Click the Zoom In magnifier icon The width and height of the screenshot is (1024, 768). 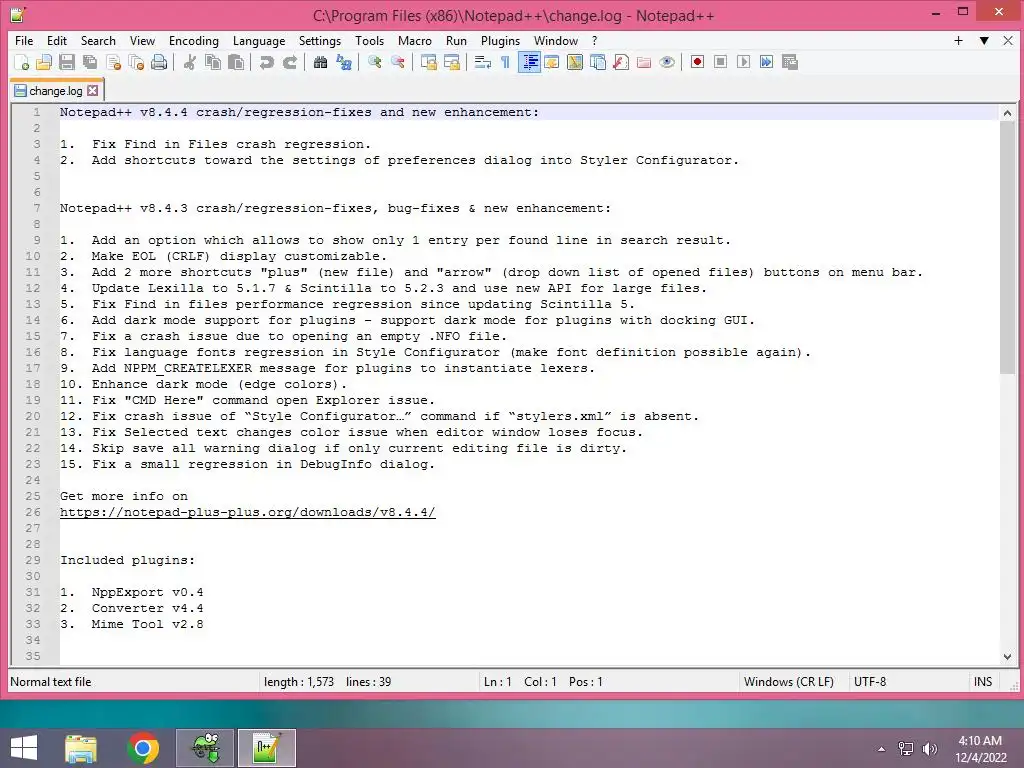pos(374,62)
